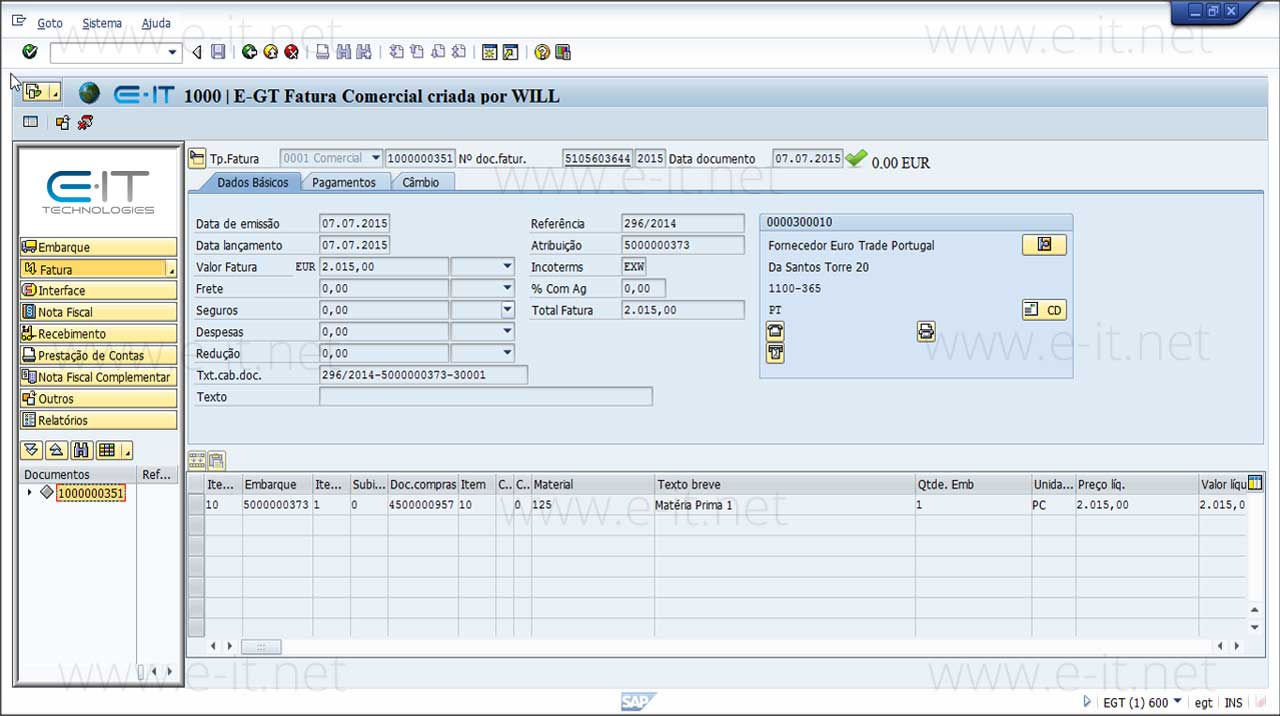Click the red Cancel icon

[291, 52]
